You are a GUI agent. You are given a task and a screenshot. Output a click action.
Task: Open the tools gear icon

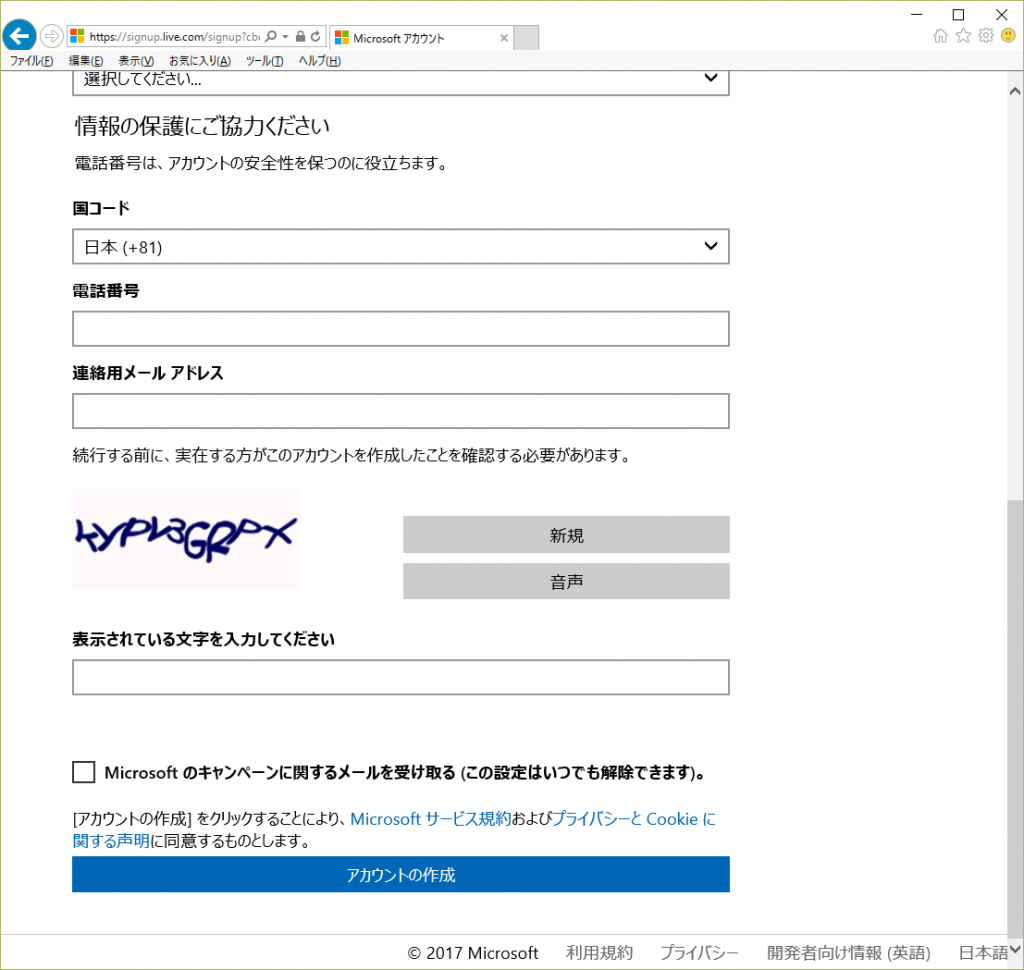(x=985, y=36)
